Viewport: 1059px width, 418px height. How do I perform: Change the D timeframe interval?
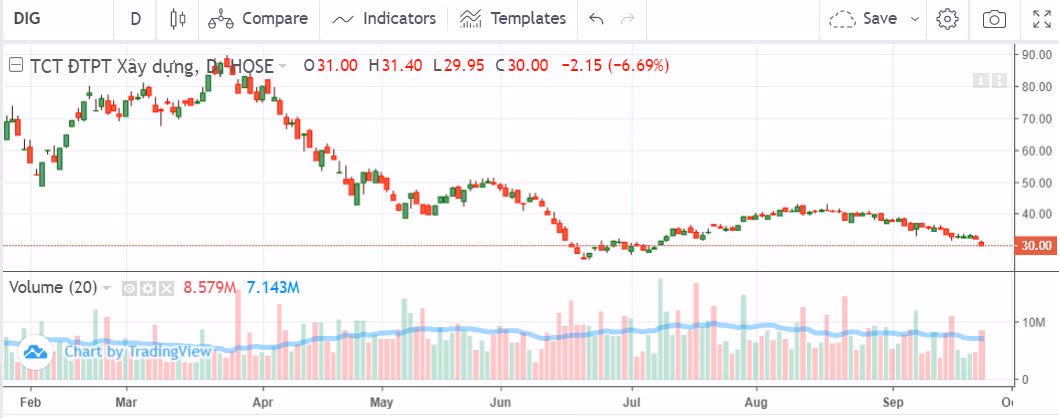tap(135, 18)
